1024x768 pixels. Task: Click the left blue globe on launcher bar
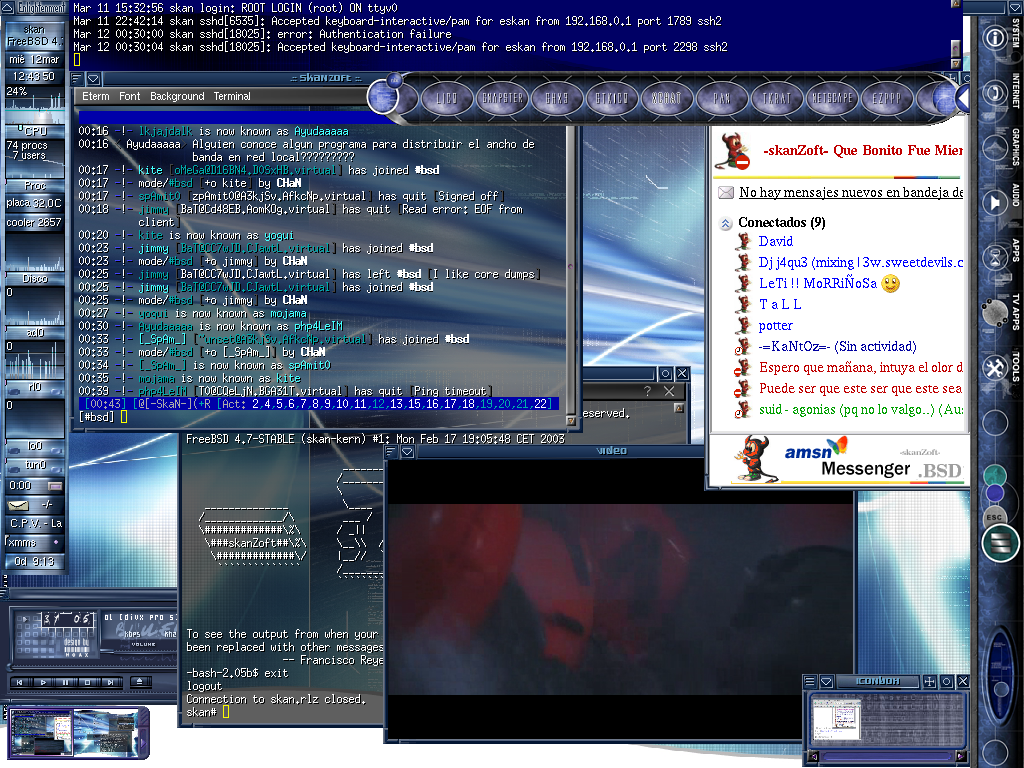pos(385,98)
